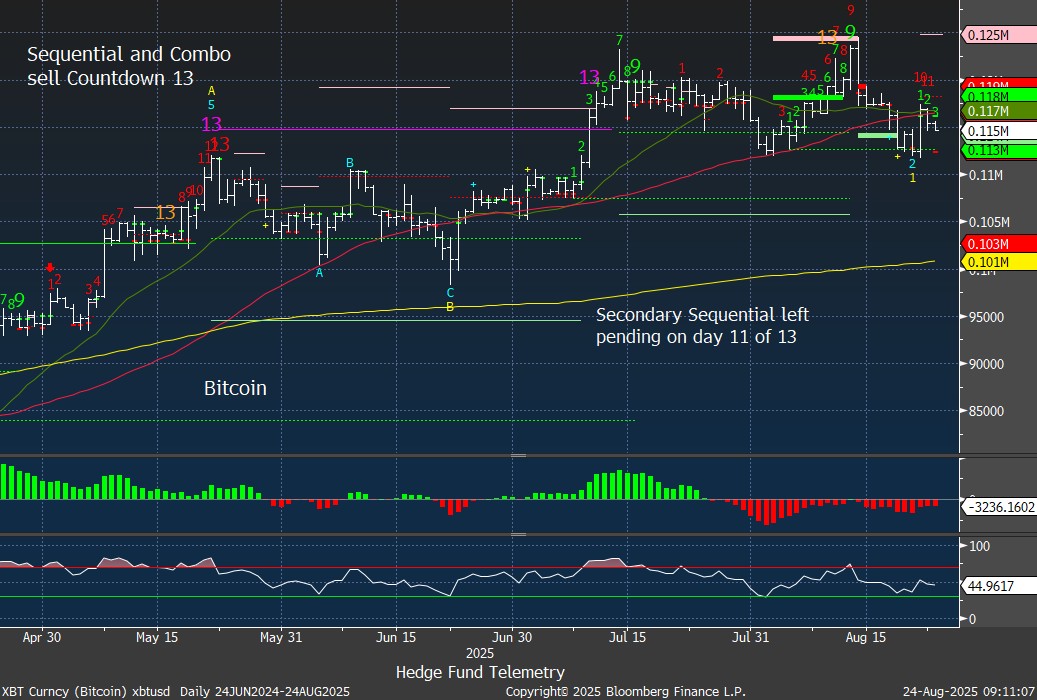Click the cyan wave A label under the early-June low
This screenshot has height=700, width=1037.
[x=319, y=273]
